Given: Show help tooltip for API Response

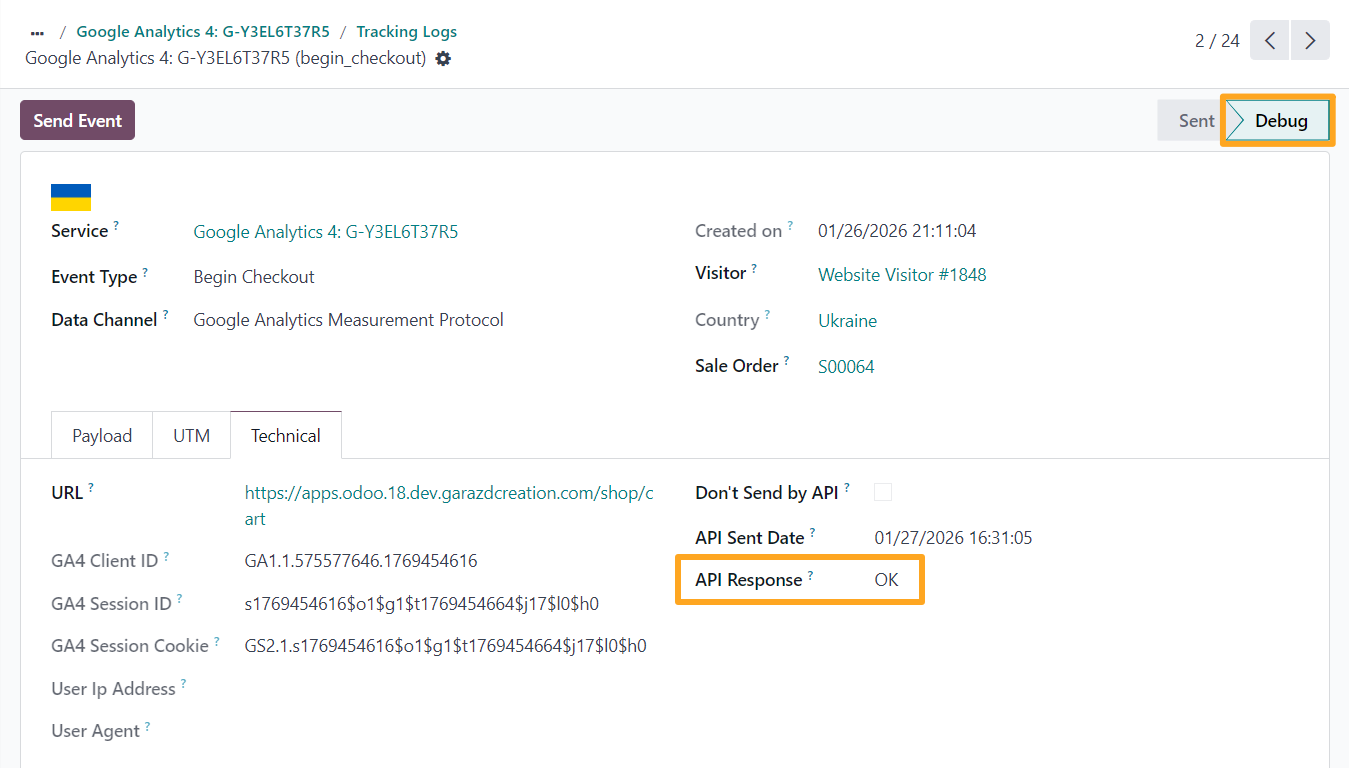Looking at the screenshot, I should click(810, 575).
